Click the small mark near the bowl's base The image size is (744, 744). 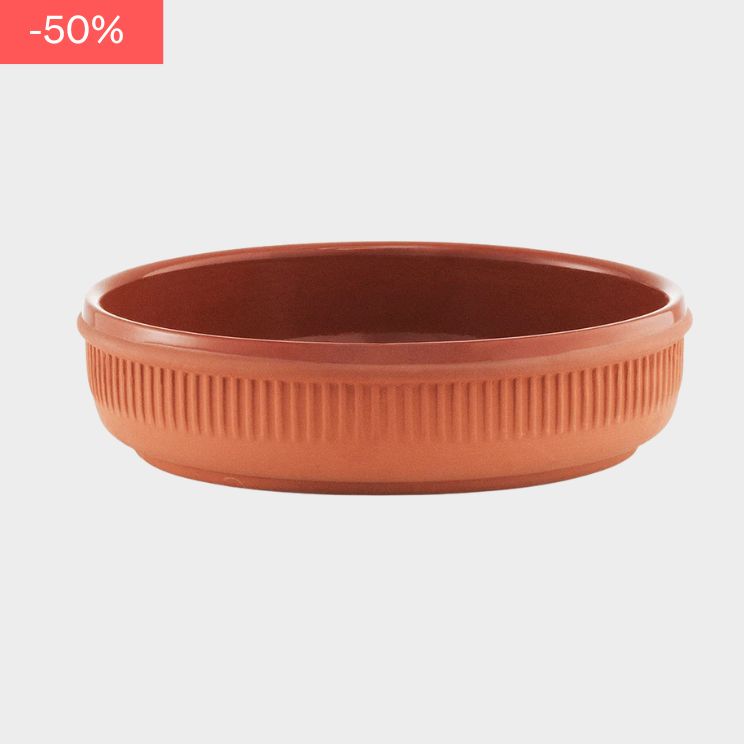tap(232, 480)
